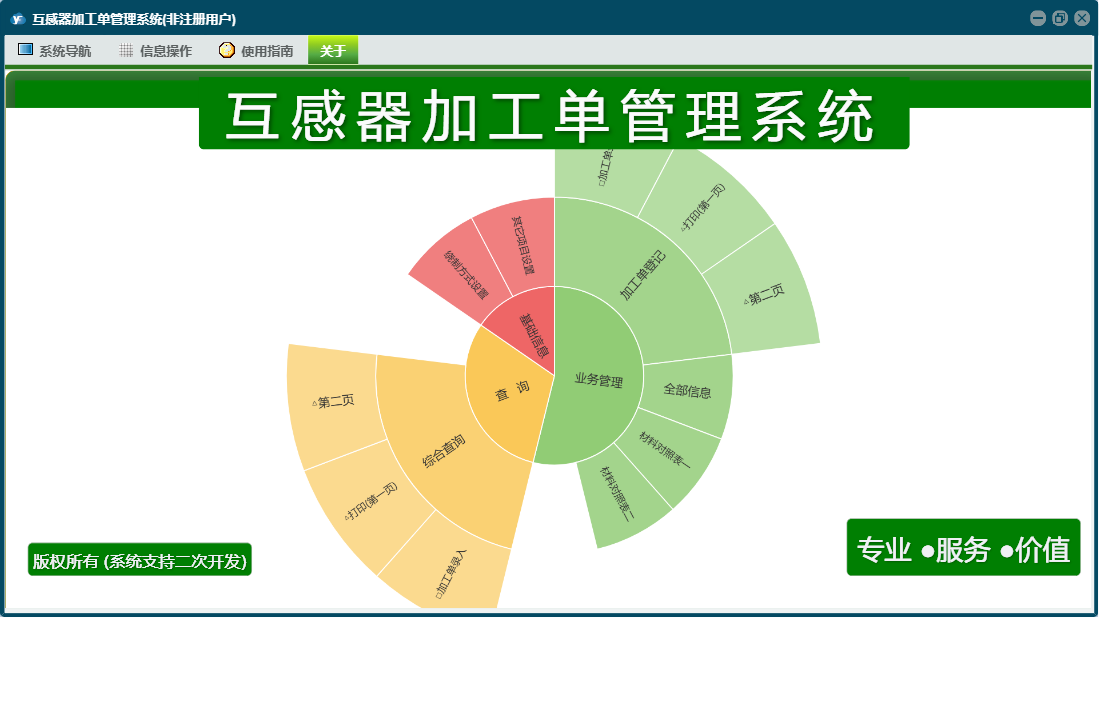Click the 版权所有 (系统支持二次开发) label

point(139,560)
